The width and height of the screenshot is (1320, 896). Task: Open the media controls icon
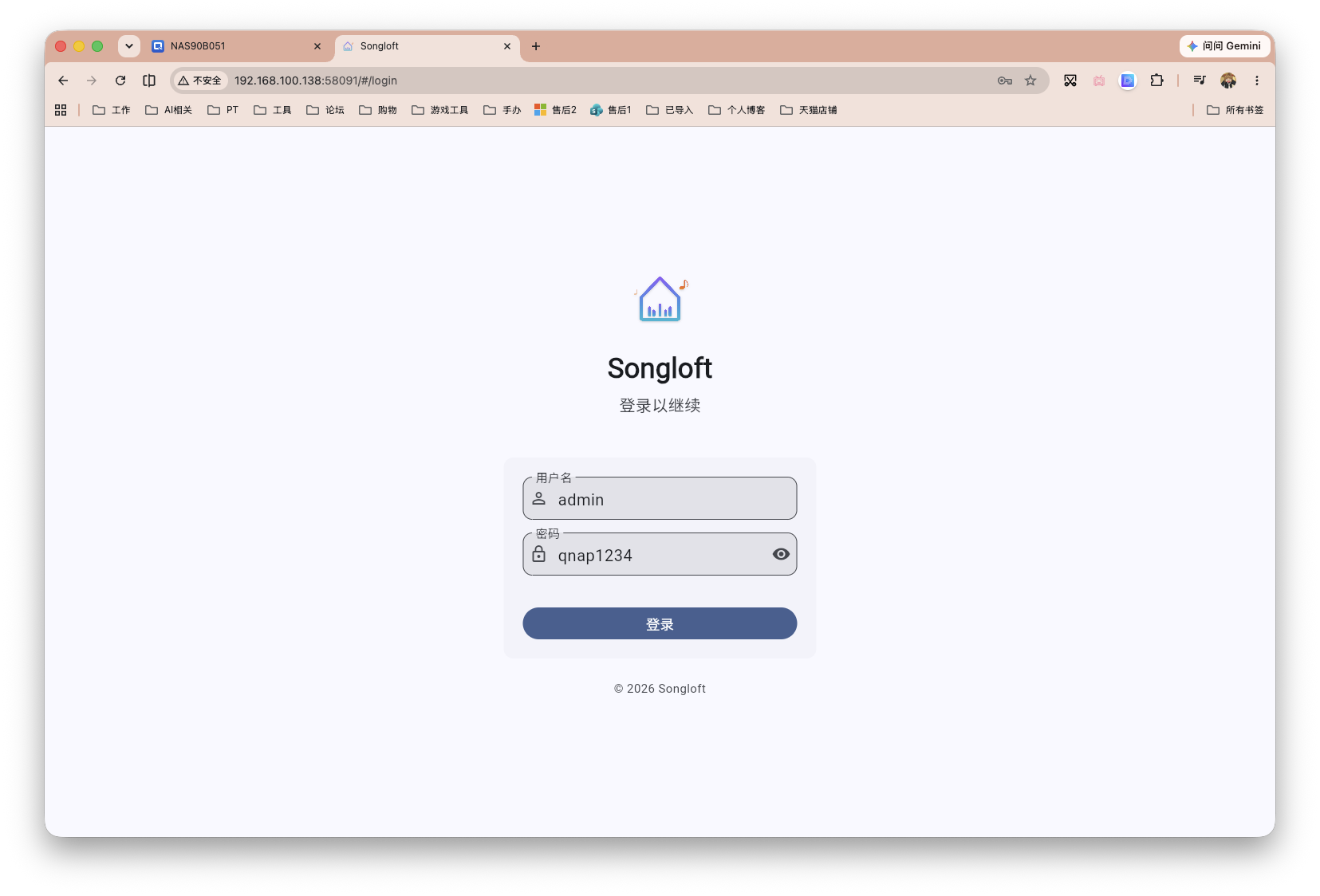(1200, 81)
